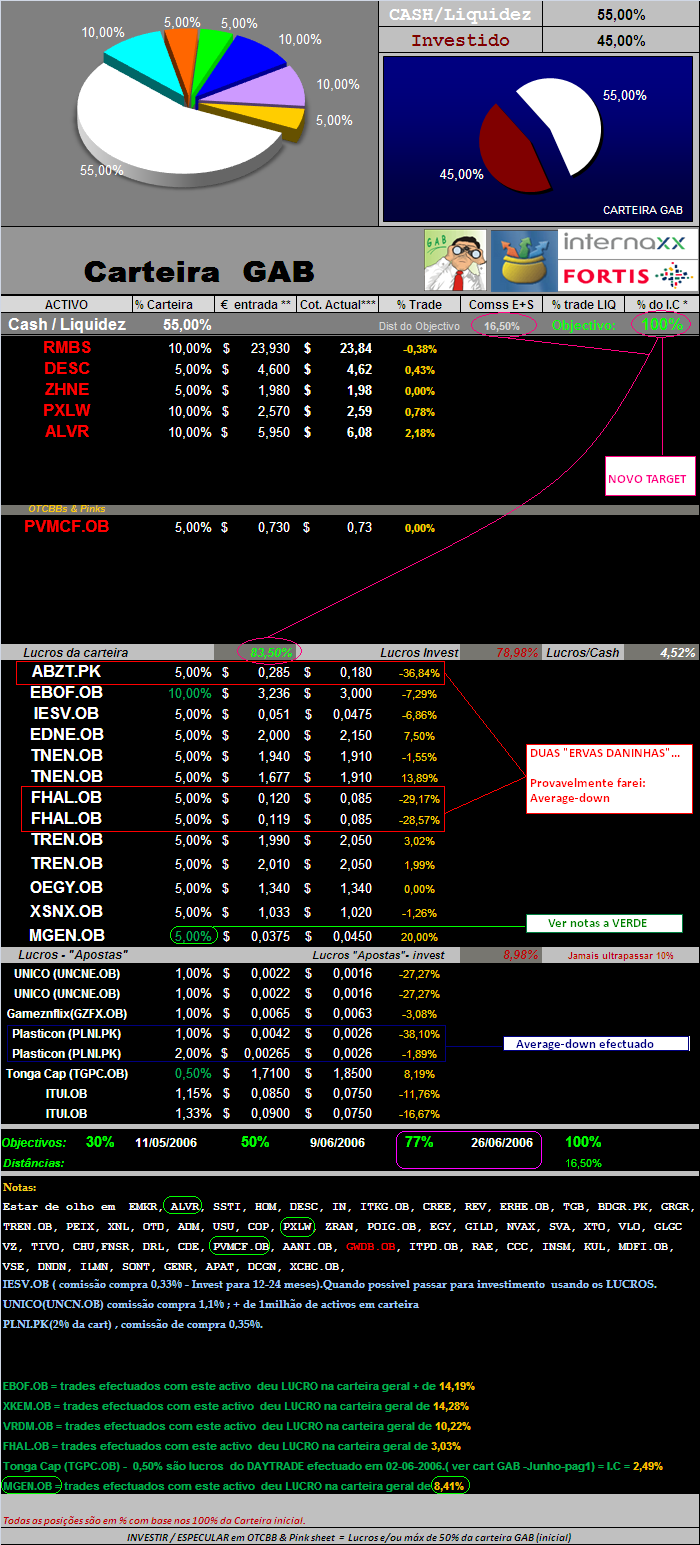Viewport: 700px width, 1545px height.
Task: Click the money bag chart icon
Action: pyautogui.click(x=523, y=260)
